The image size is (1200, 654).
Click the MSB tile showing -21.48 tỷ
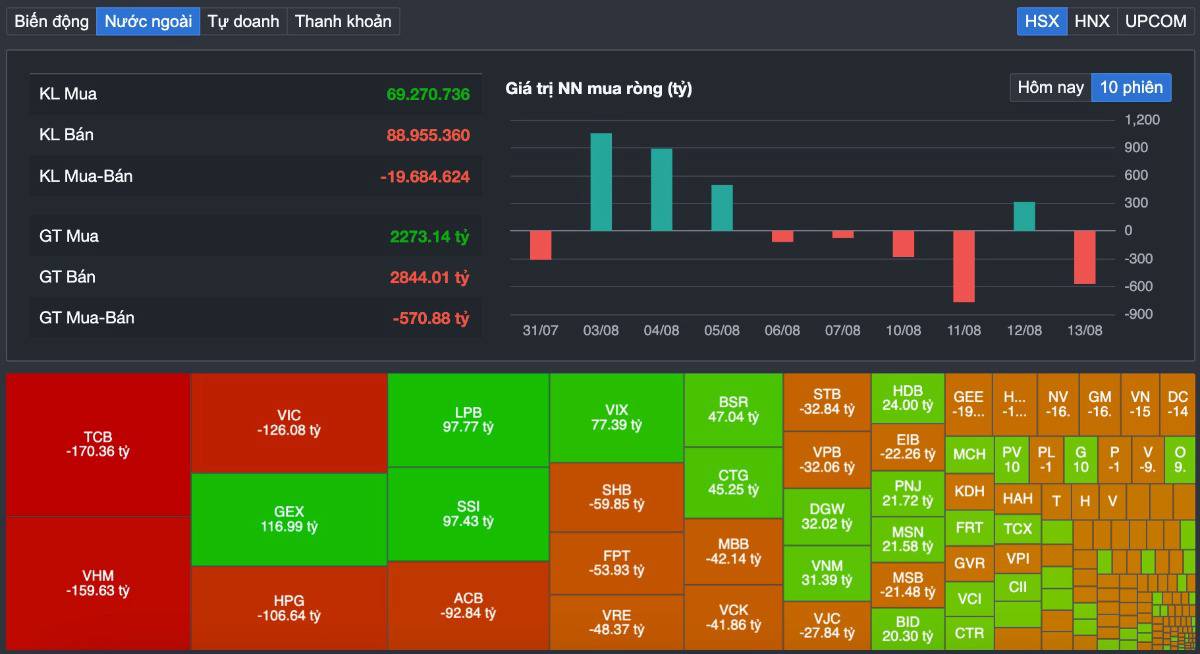click(908, 585)
